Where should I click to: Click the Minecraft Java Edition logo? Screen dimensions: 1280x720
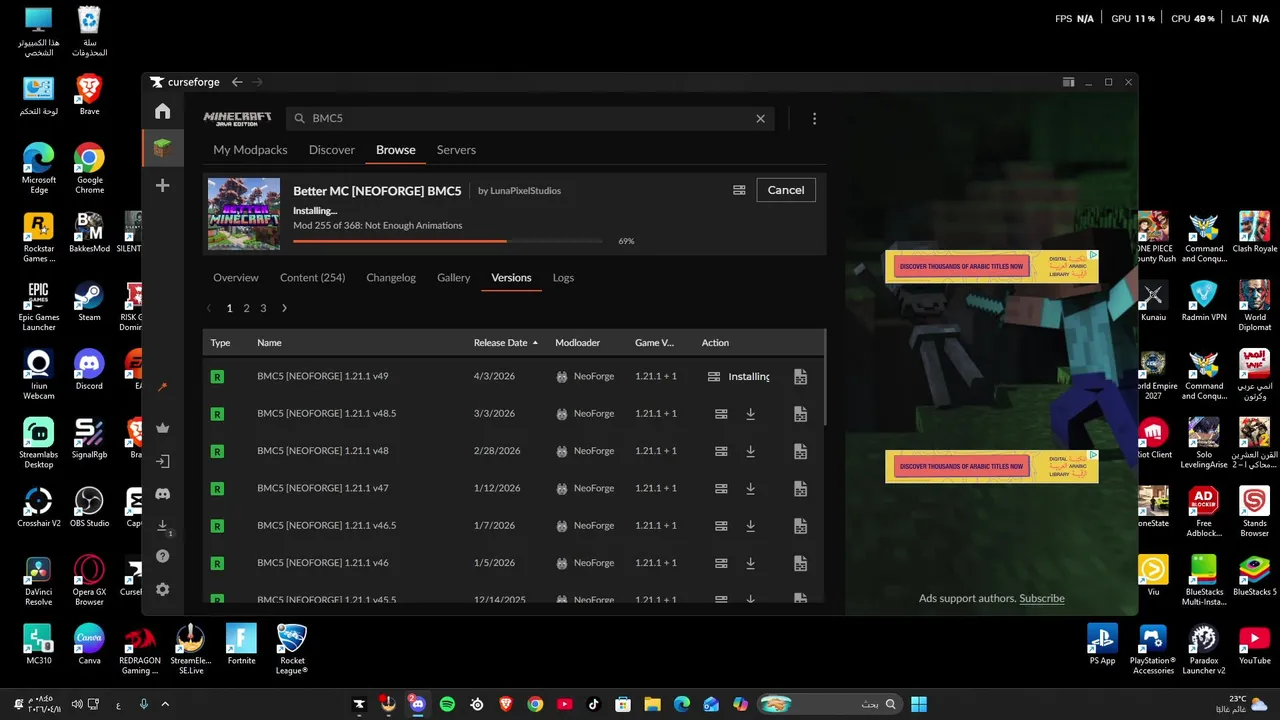tap(237, 118)
